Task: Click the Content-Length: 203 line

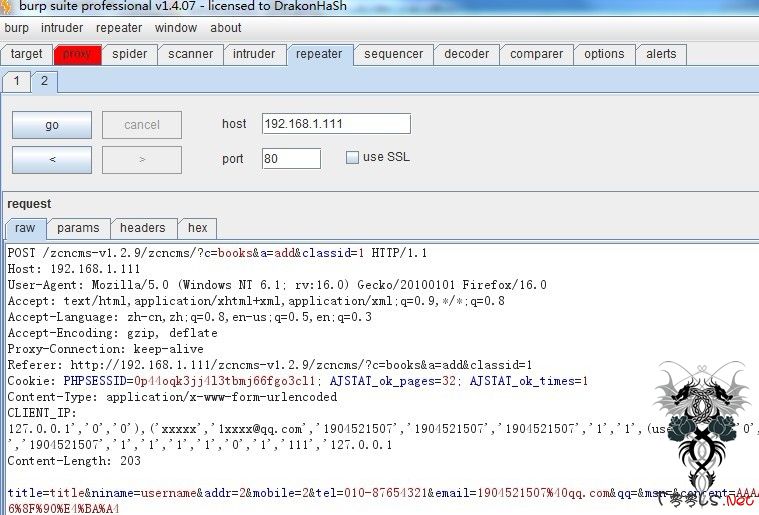Action: [74, 461]
